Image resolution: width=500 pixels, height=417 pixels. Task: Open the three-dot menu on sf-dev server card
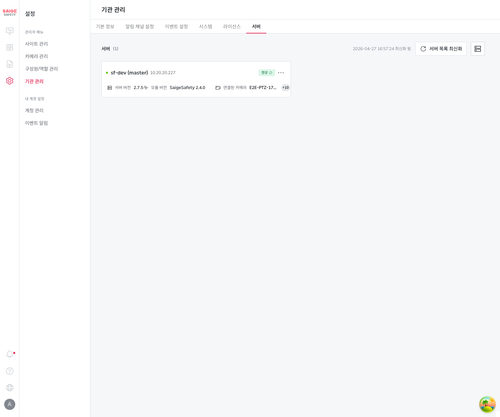pos(281,72)
